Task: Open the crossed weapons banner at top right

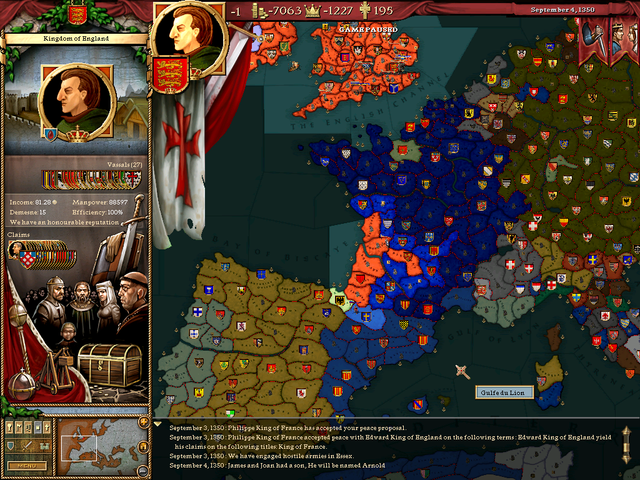Action: (x=593, y=39)
